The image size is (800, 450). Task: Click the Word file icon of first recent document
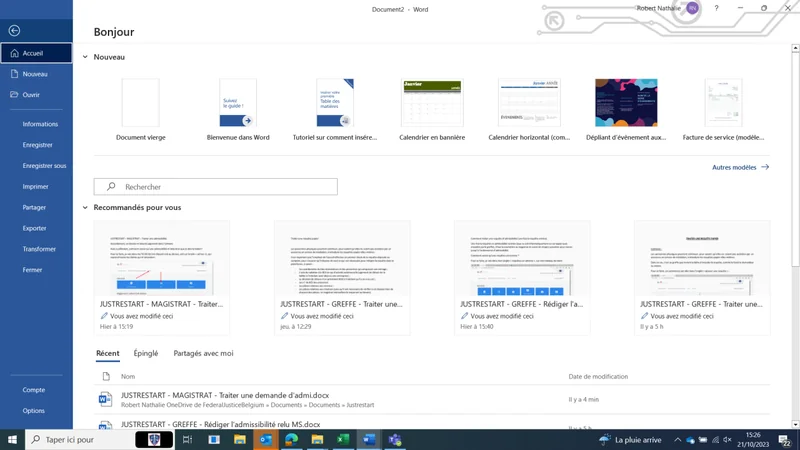105,399
